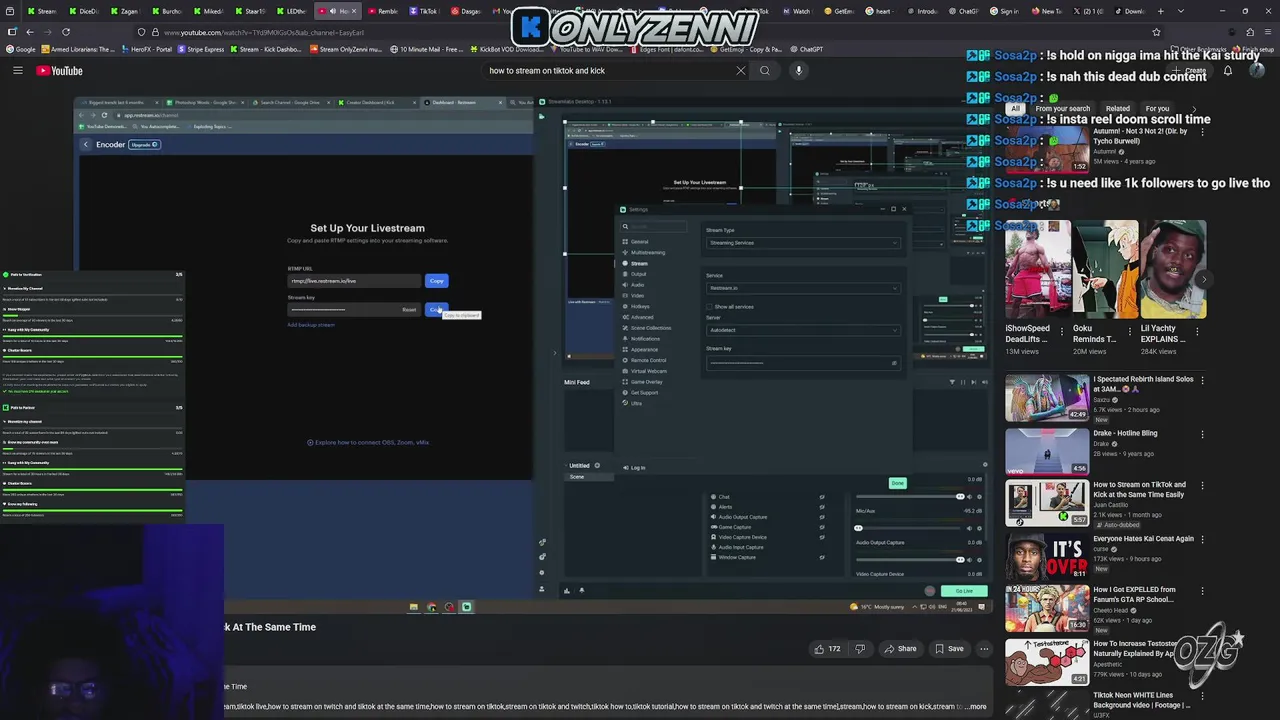Select the From your search chip

tap(1062, 108)
